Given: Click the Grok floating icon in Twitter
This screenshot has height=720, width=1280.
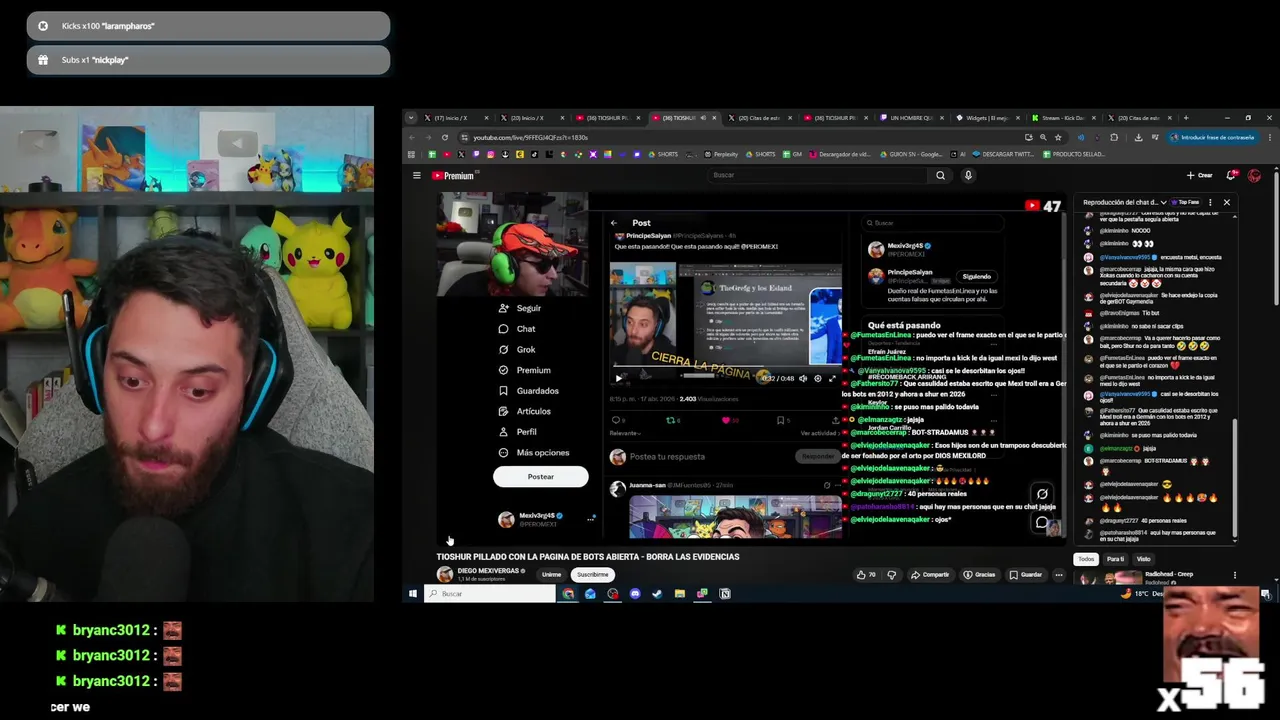Looking at the screenshot, I should [x=1042, y=493].
